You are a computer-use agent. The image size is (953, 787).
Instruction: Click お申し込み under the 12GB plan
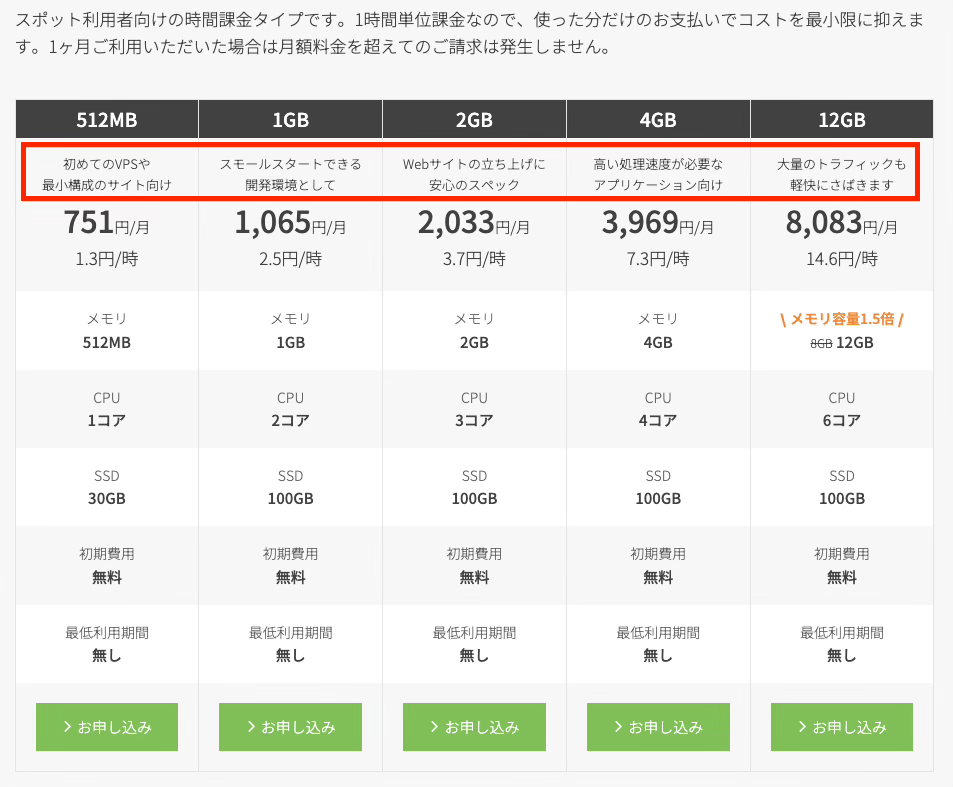click(x=841, y=727)
